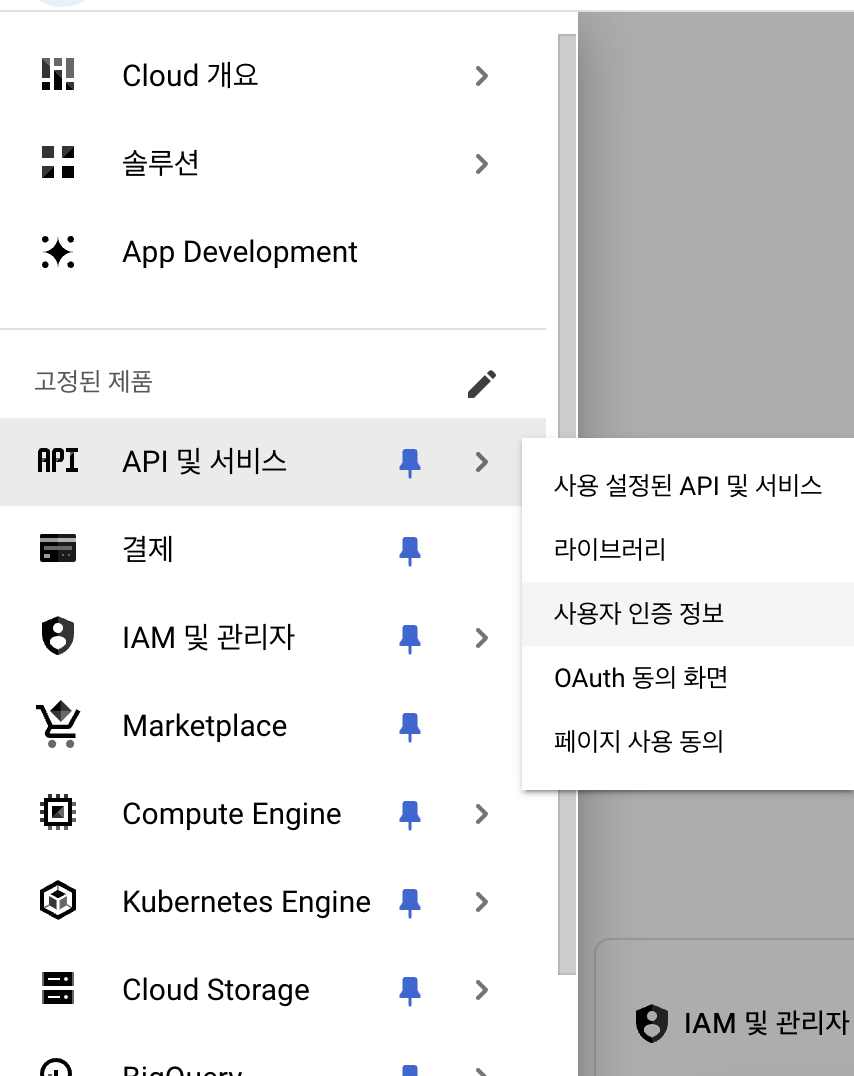854x1076 pixels.
Task: Click the 결제 credit card icon
Action: [x=57, y=548]
